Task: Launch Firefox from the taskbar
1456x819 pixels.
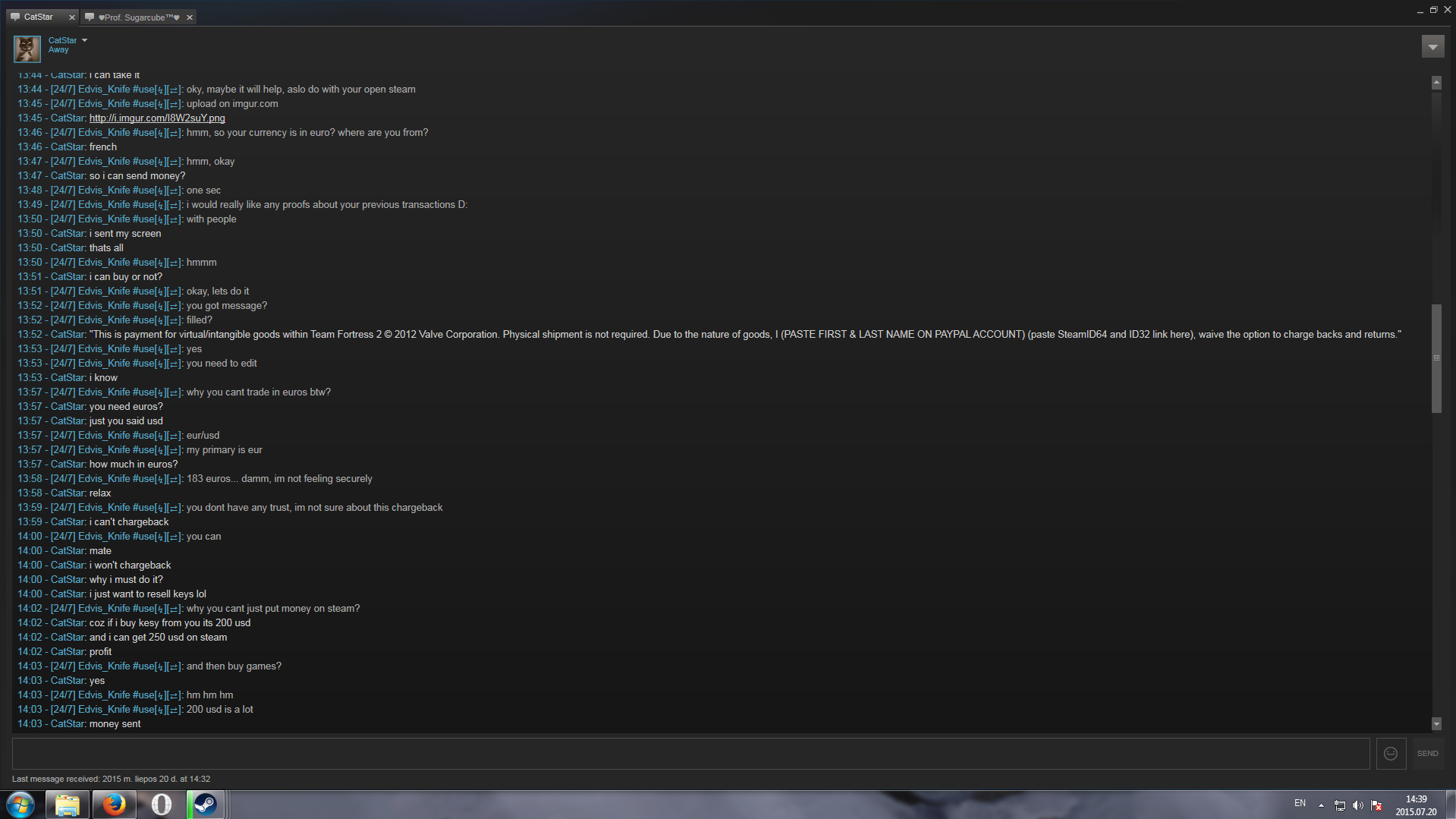Action: pyautogui.click(x=115, y=804)
